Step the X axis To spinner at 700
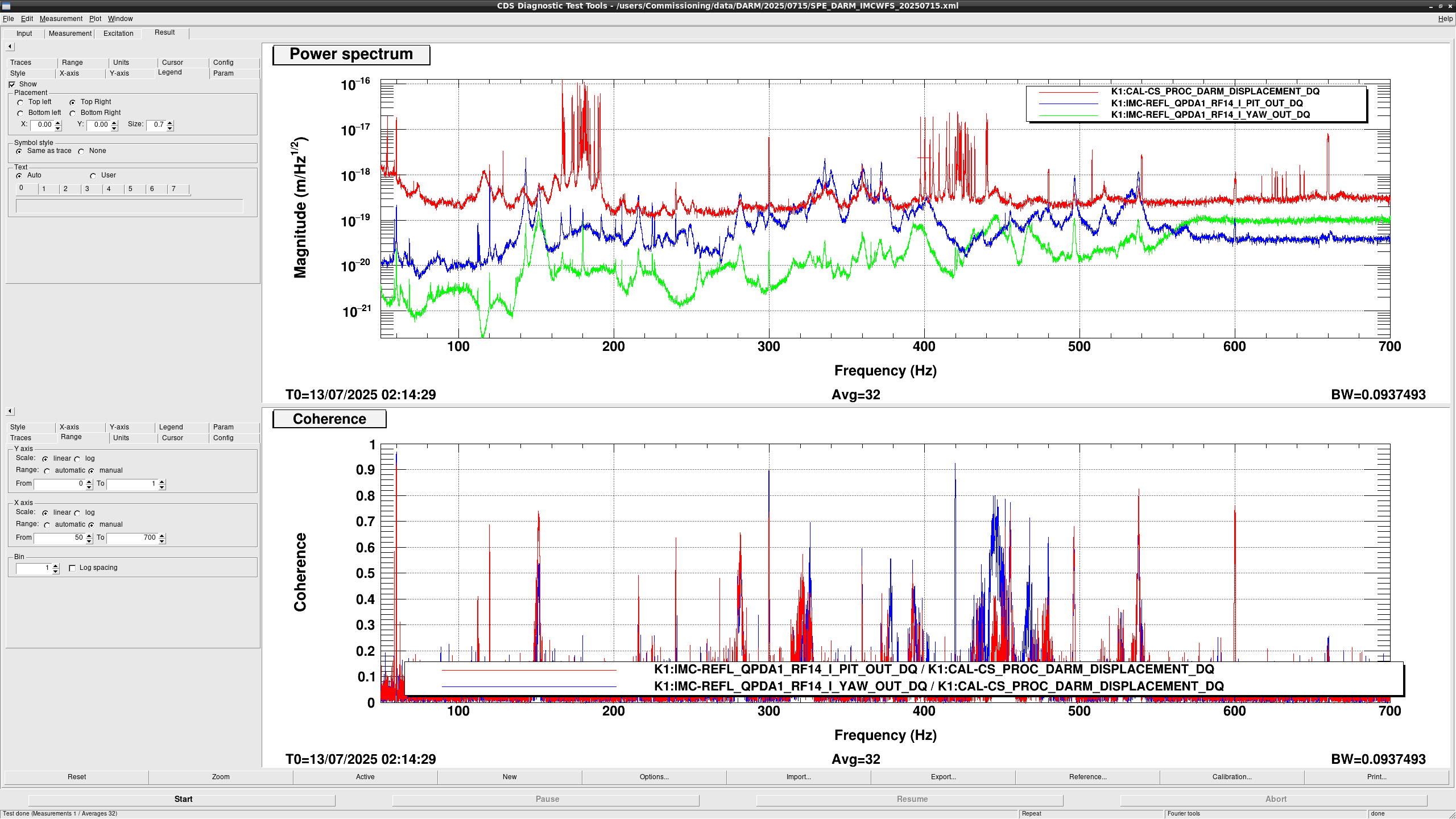This screenshot has width=1456, height=819. [x=162, y=538]
